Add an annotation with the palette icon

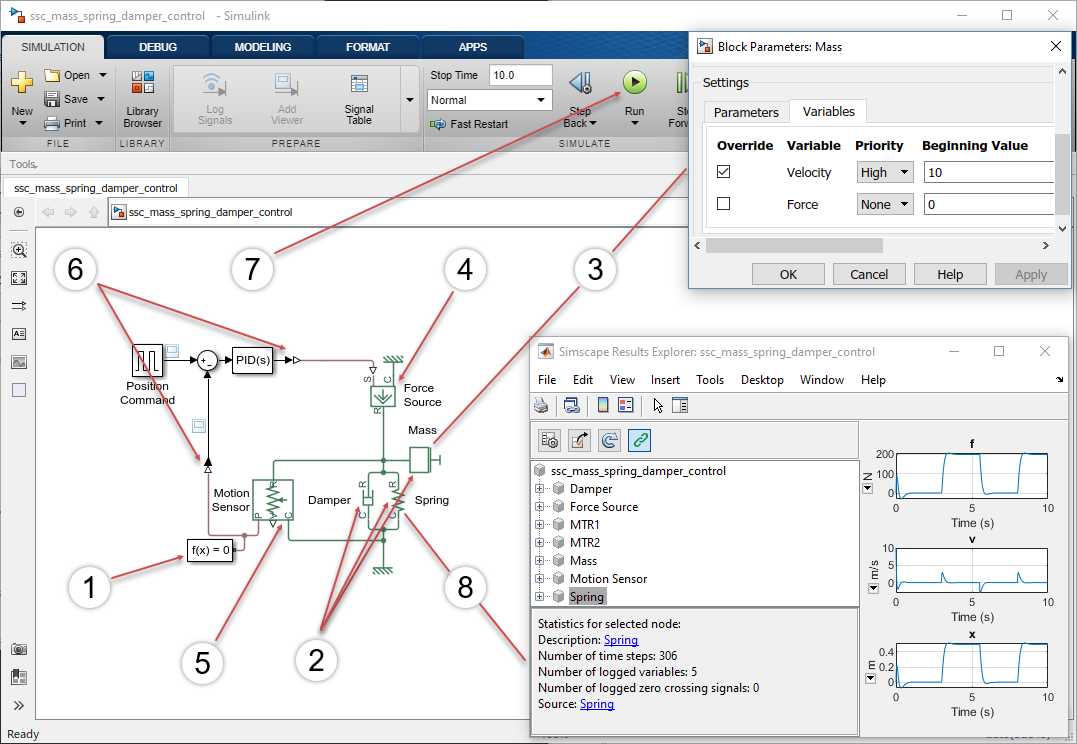tap(19, 334)
